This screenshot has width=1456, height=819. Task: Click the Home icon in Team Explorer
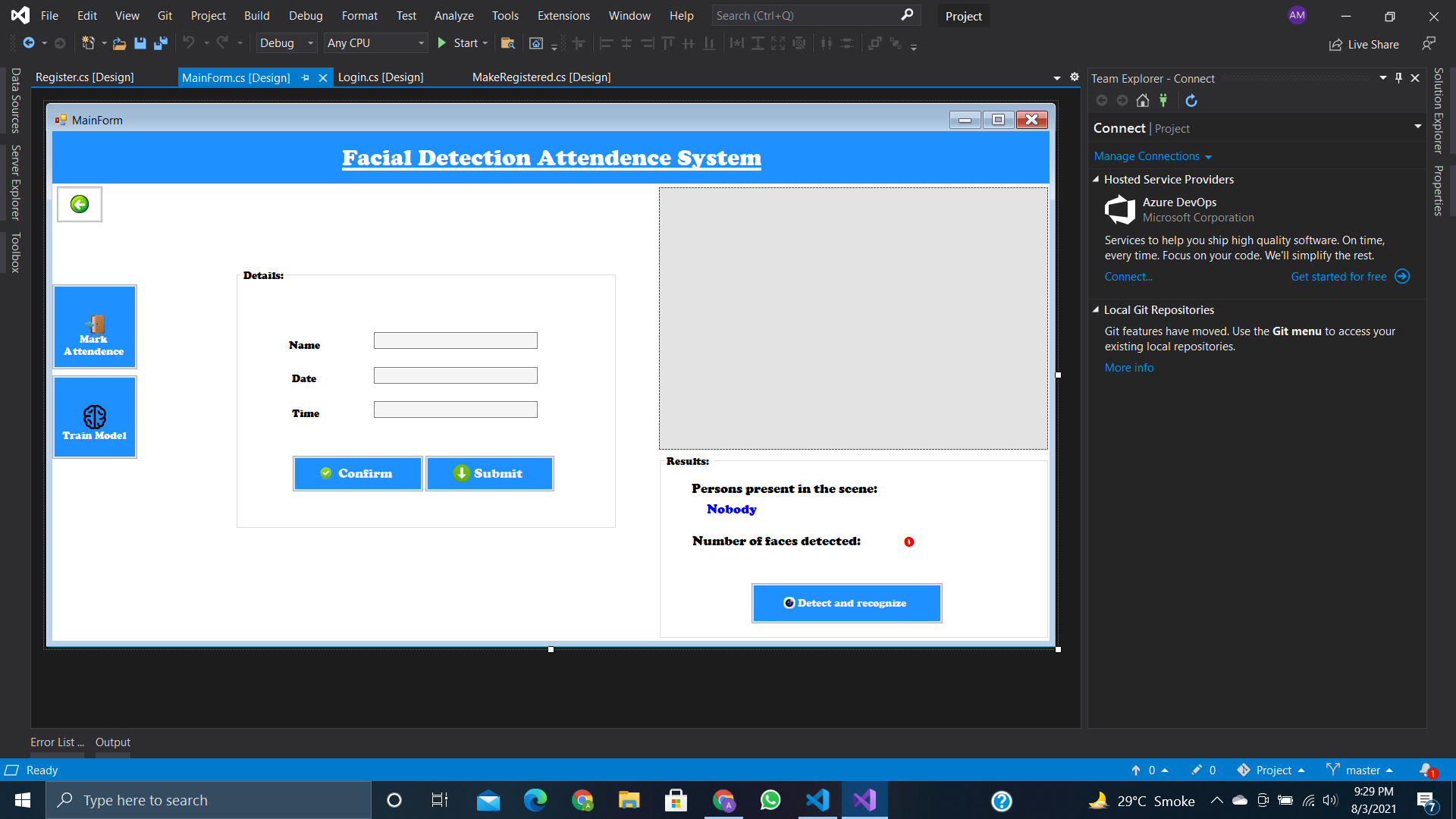pos(1143,100)
